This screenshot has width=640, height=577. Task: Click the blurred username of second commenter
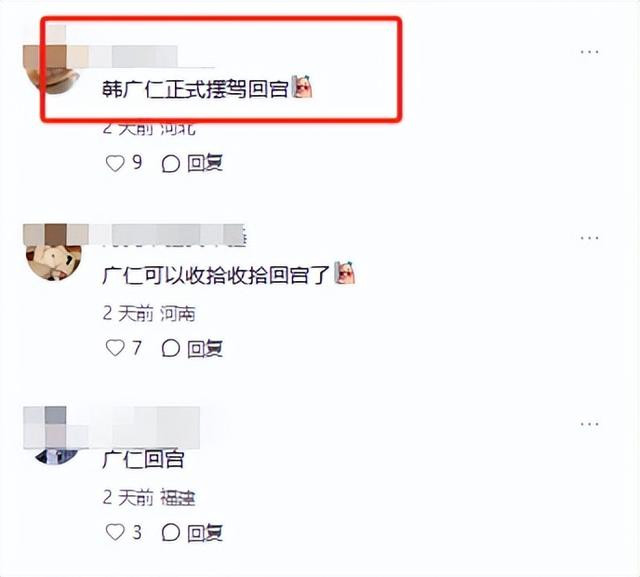167,235
